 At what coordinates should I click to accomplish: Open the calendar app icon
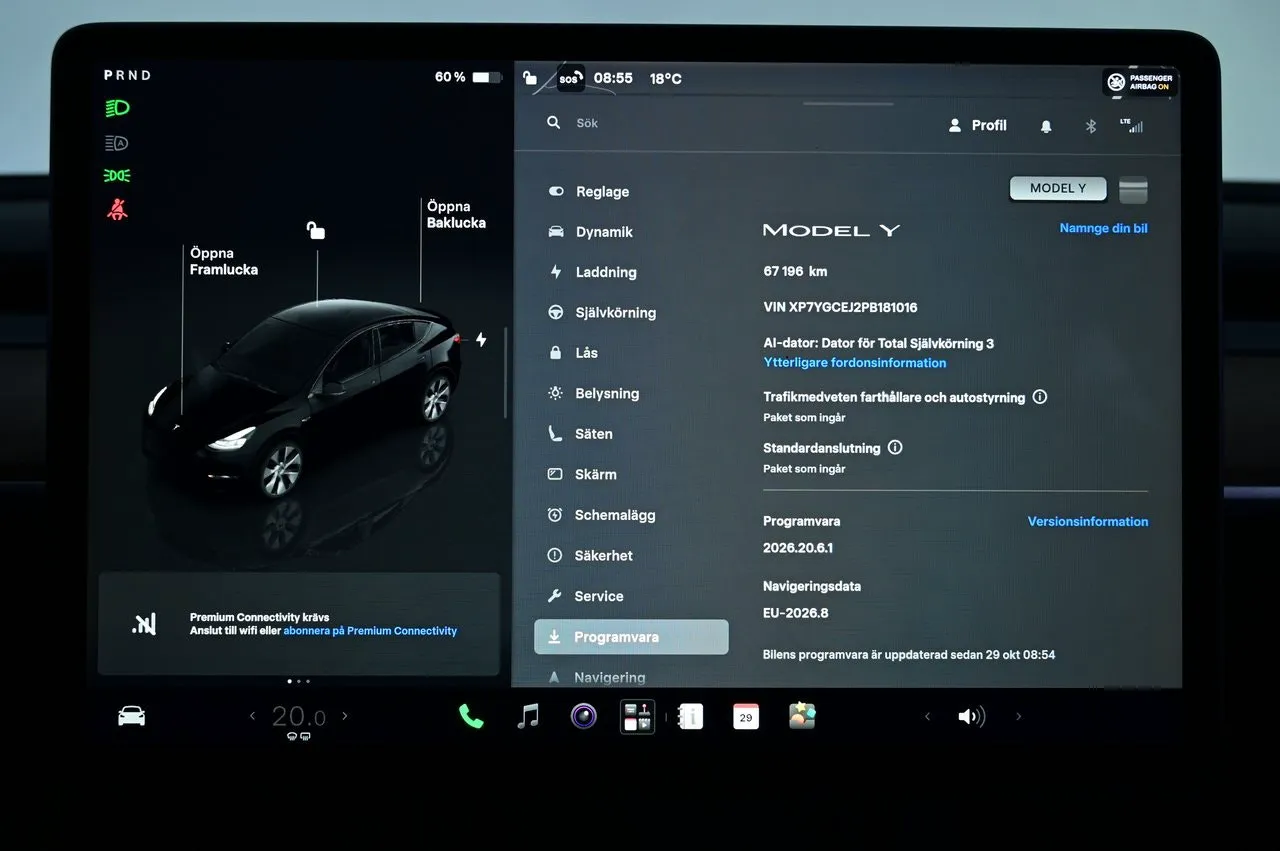746,716
